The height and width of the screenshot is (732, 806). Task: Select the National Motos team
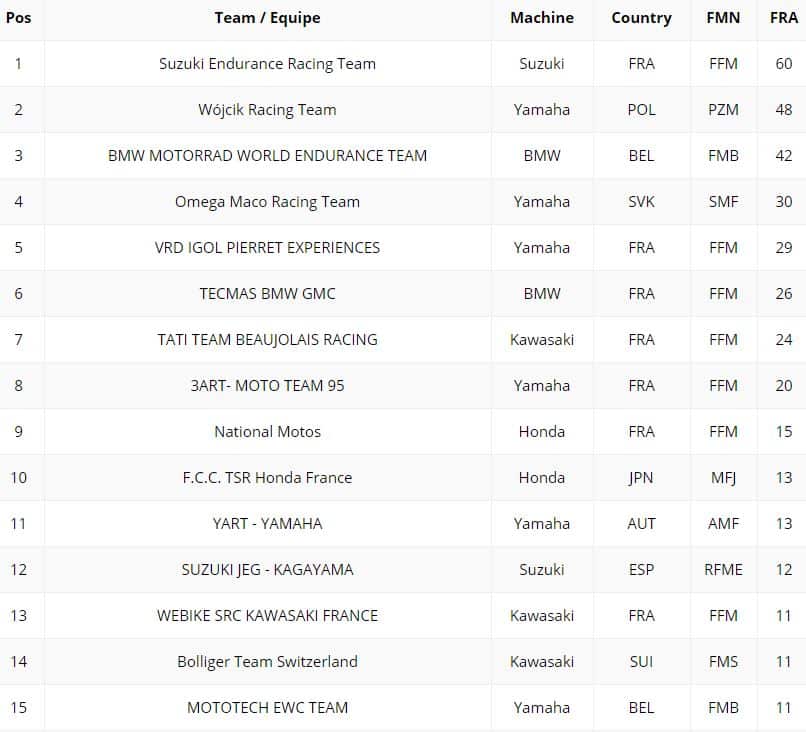267,432
